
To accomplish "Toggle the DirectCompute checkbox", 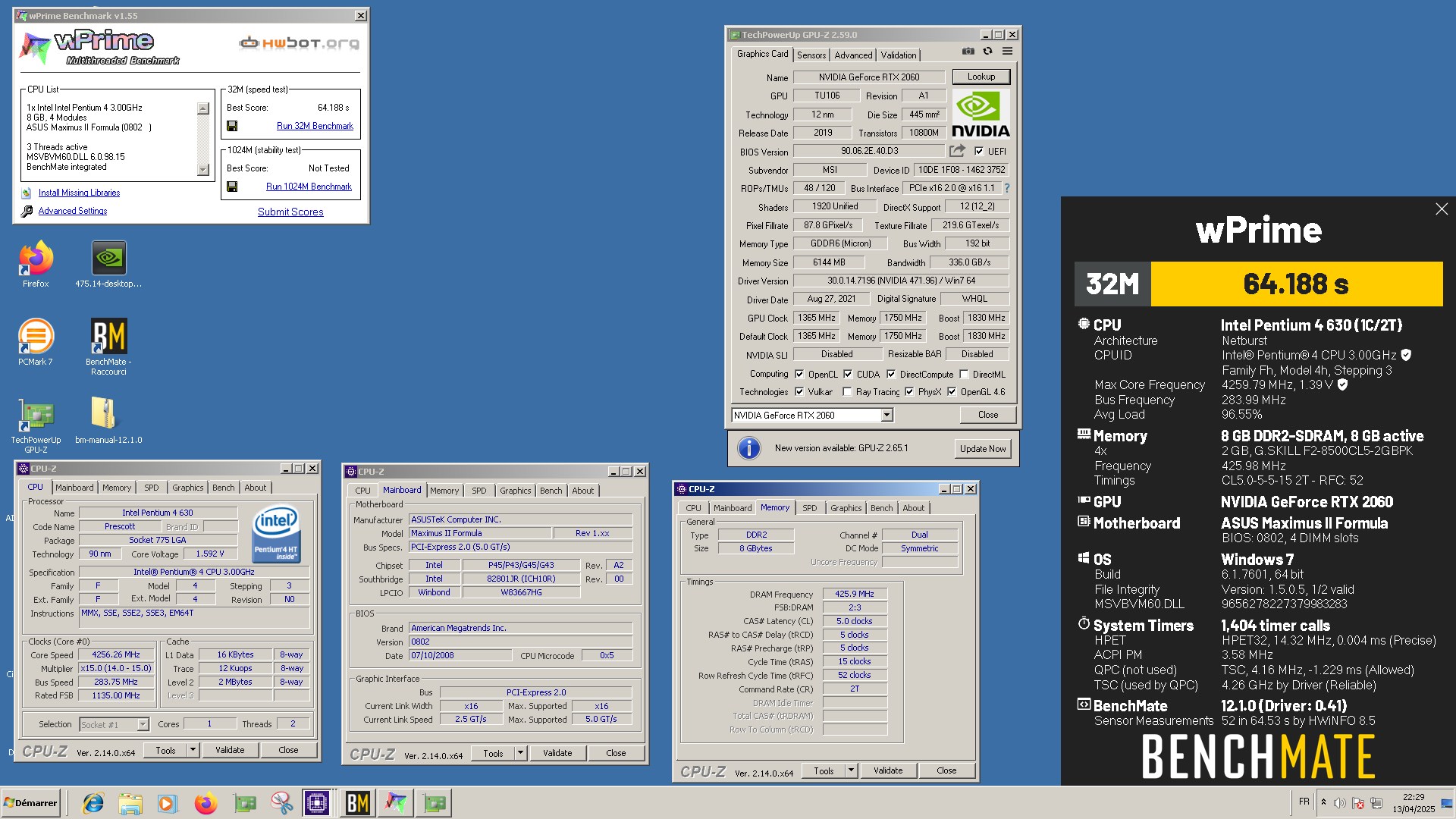I will 891,374.
